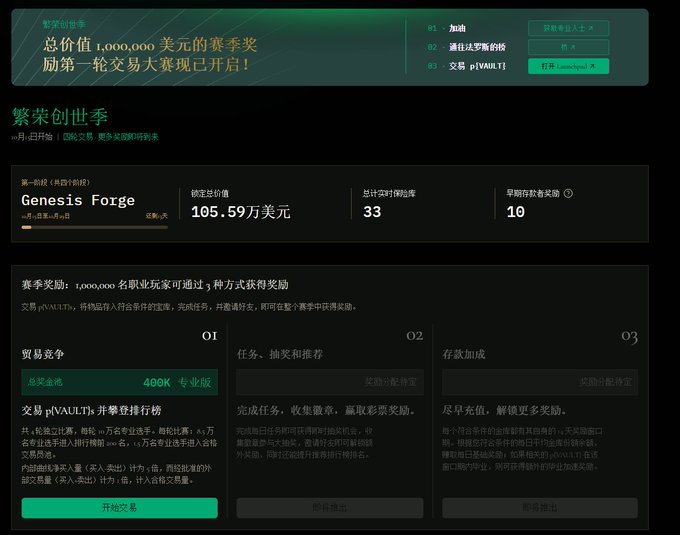The image size is (680, 535).
Task: Click the Genesis Forge phase progress bar
Action: click(x=95, y=227)
